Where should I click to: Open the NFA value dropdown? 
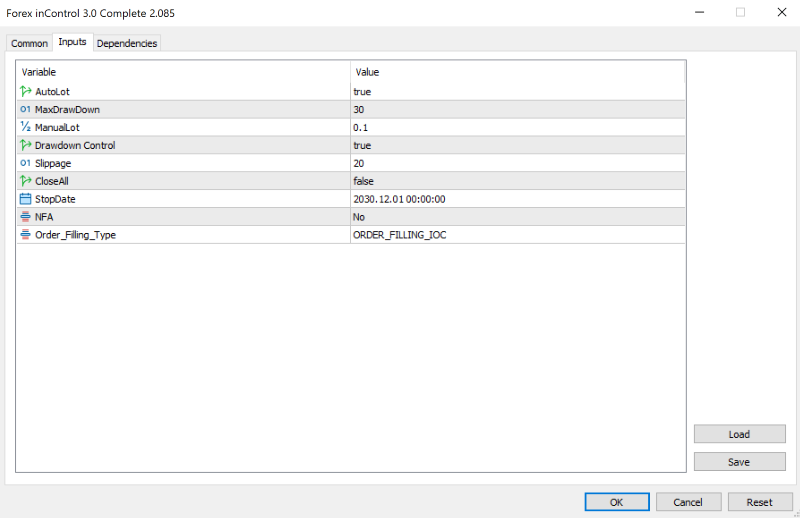517,217
